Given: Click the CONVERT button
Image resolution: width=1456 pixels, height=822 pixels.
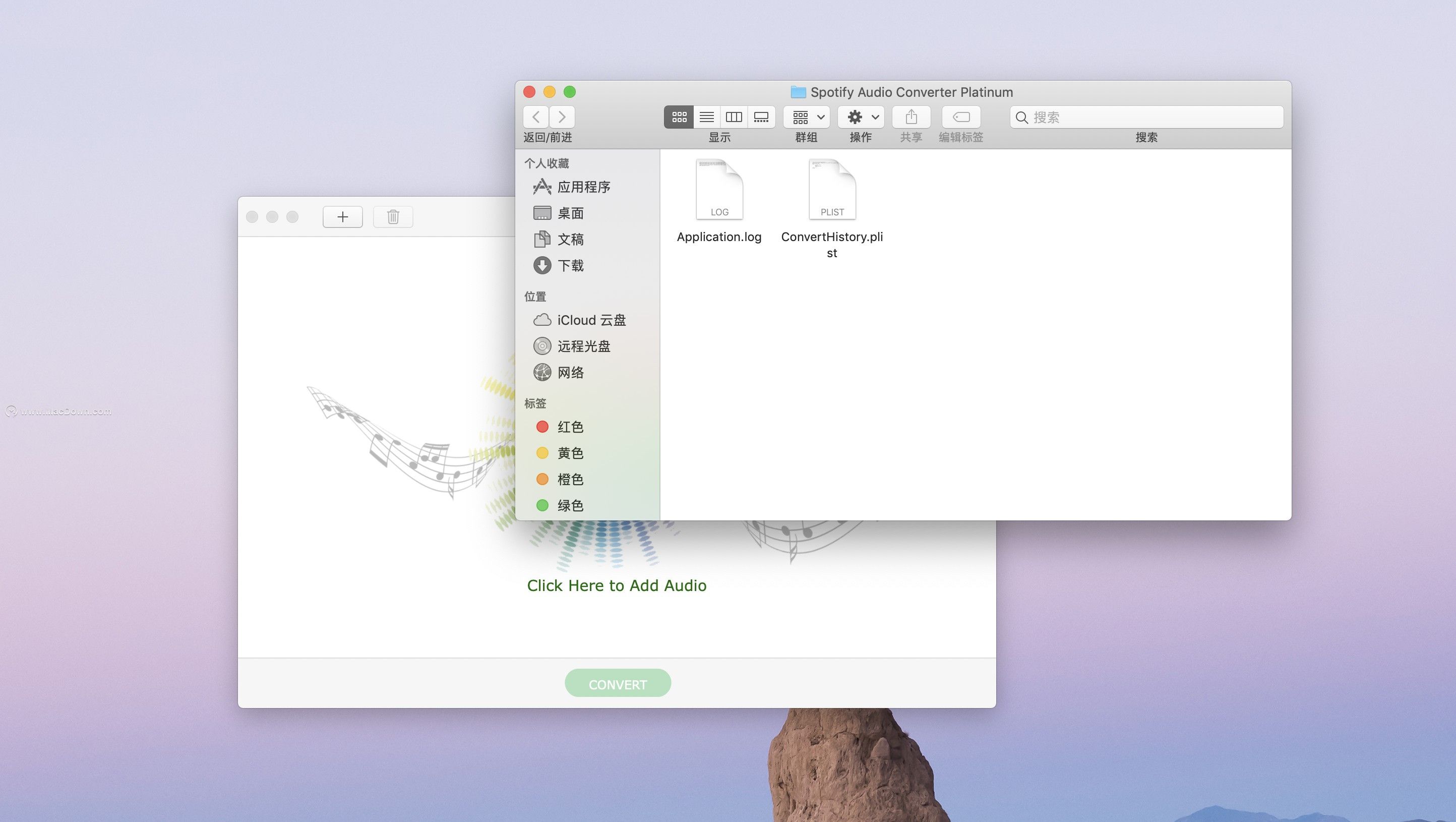Looking at the screenshot, I should point(618,683).
